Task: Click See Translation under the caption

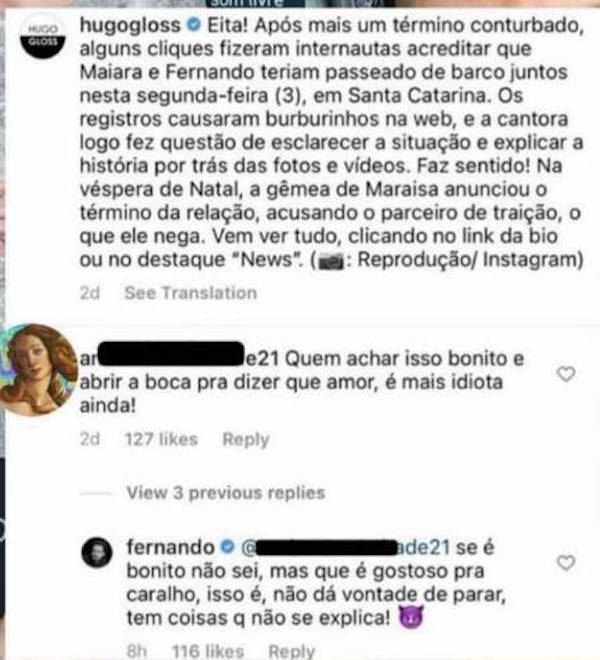Action: pyautogui.click(x=190, y=293)
